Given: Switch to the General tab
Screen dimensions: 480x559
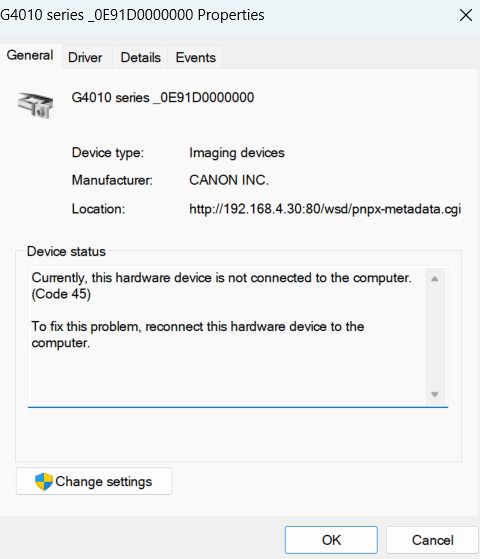Looking at the screenshot, I should pyautogui.click(x=30, y=55).
